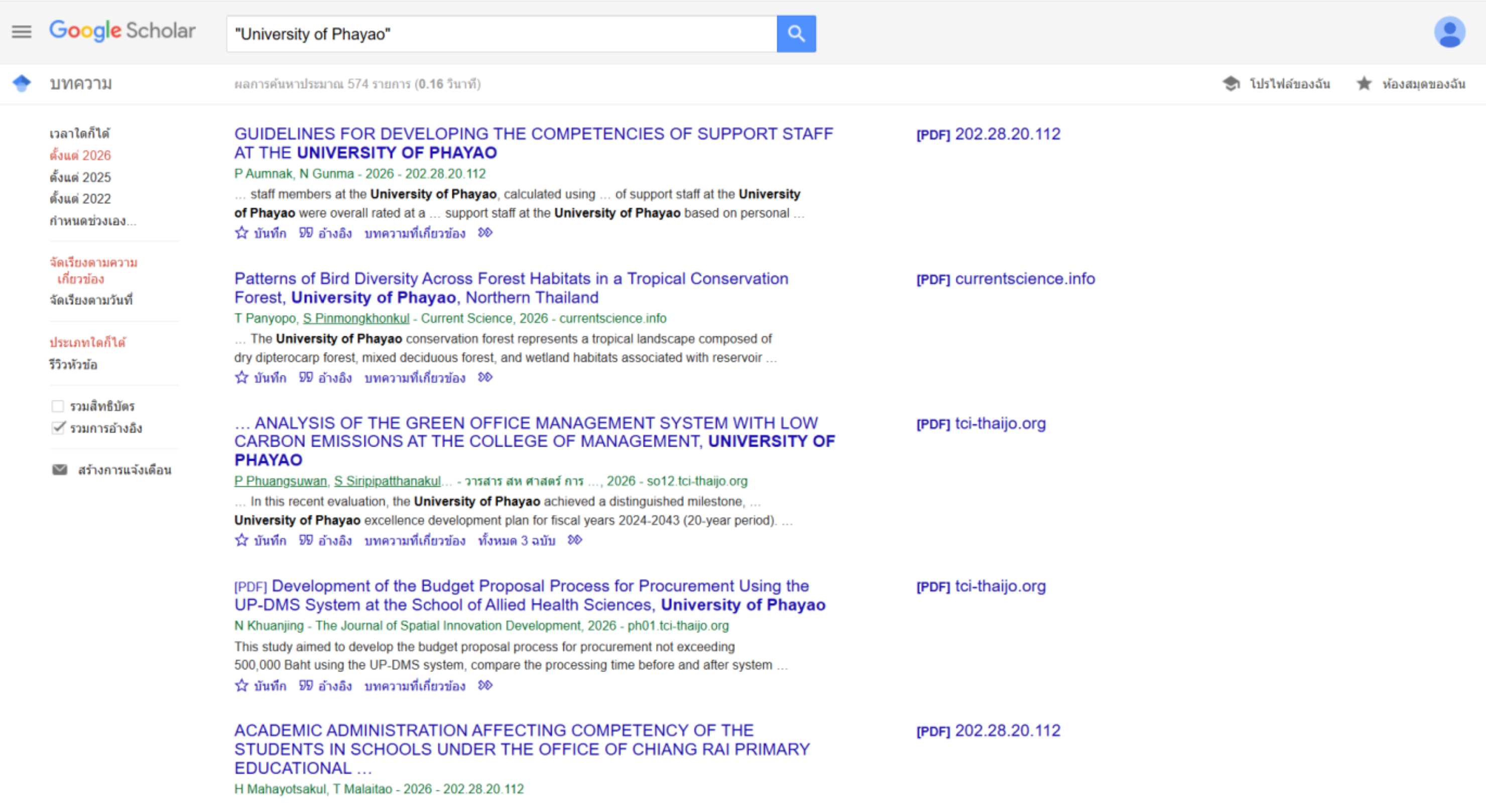Click the Google Scholar logo
The image size is (1486, 812).
122,31
